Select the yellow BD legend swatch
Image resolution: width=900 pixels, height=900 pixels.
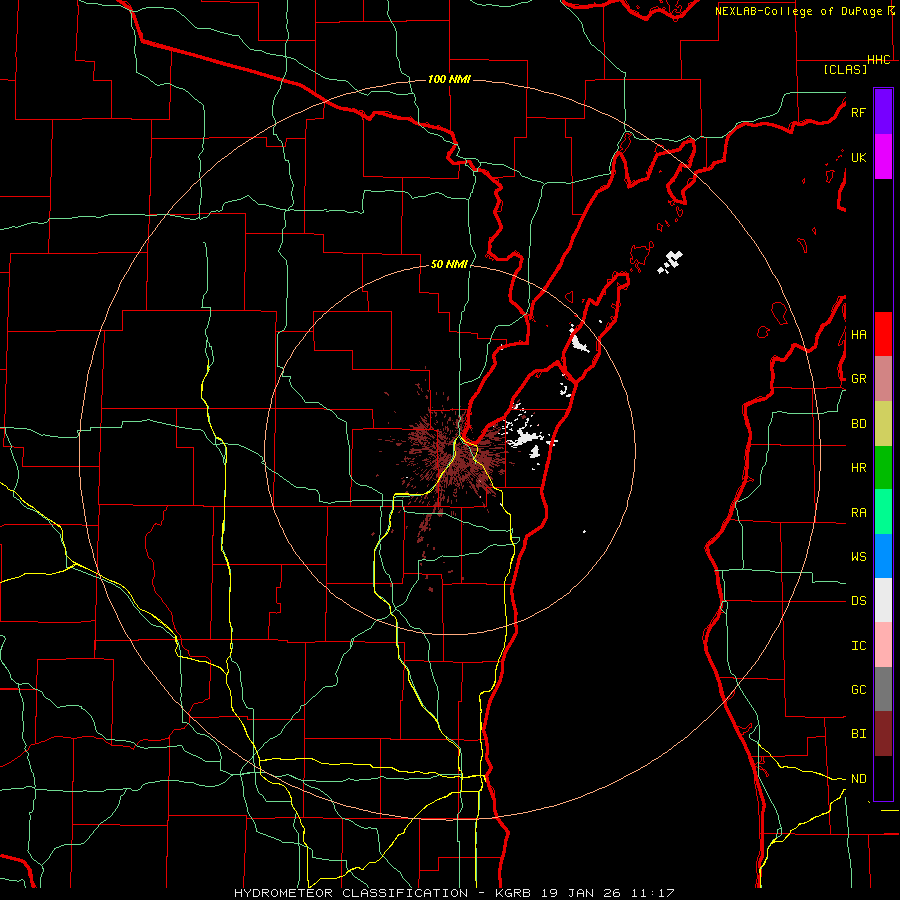[x=883, y=423]
